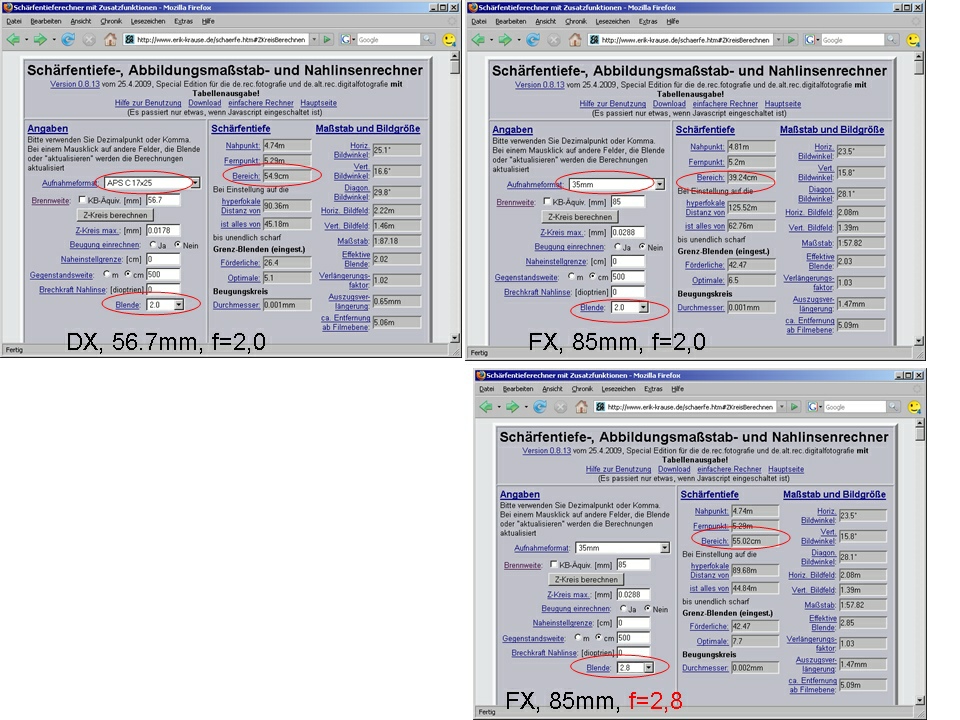Viewport: 960px width, 720px height.
Task: Choose 'm' unit radio in DX window
Action: (x=107, y=274)
